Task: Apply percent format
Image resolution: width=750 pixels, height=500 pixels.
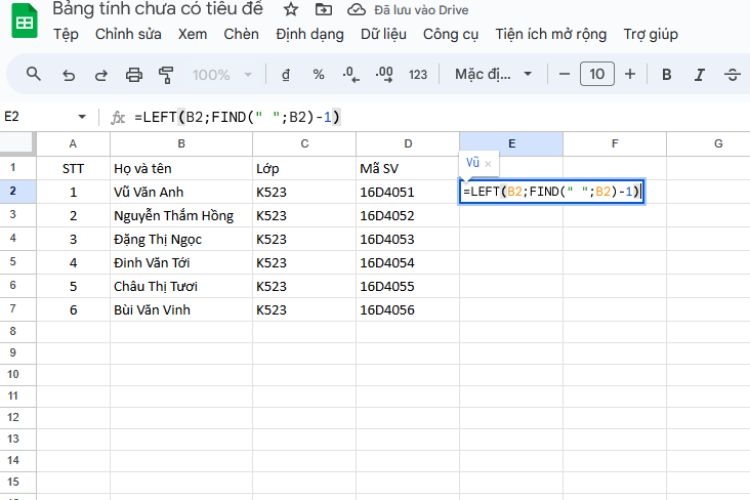Action: point(319,75)
